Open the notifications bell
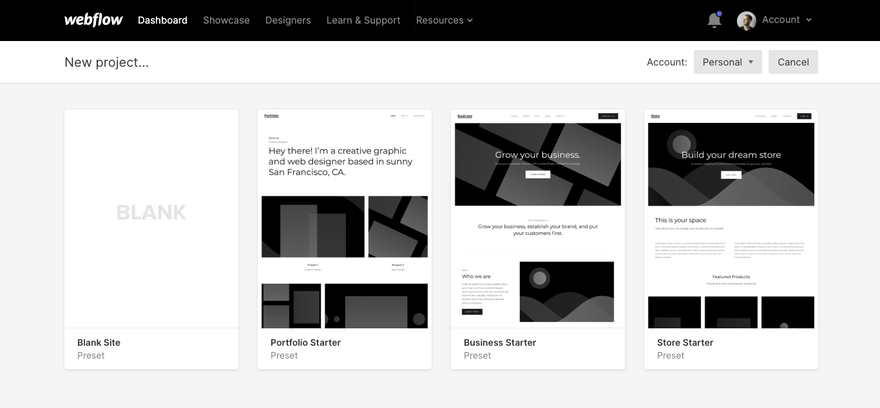This screenshot has height=408, width=880. pos(714,20)
